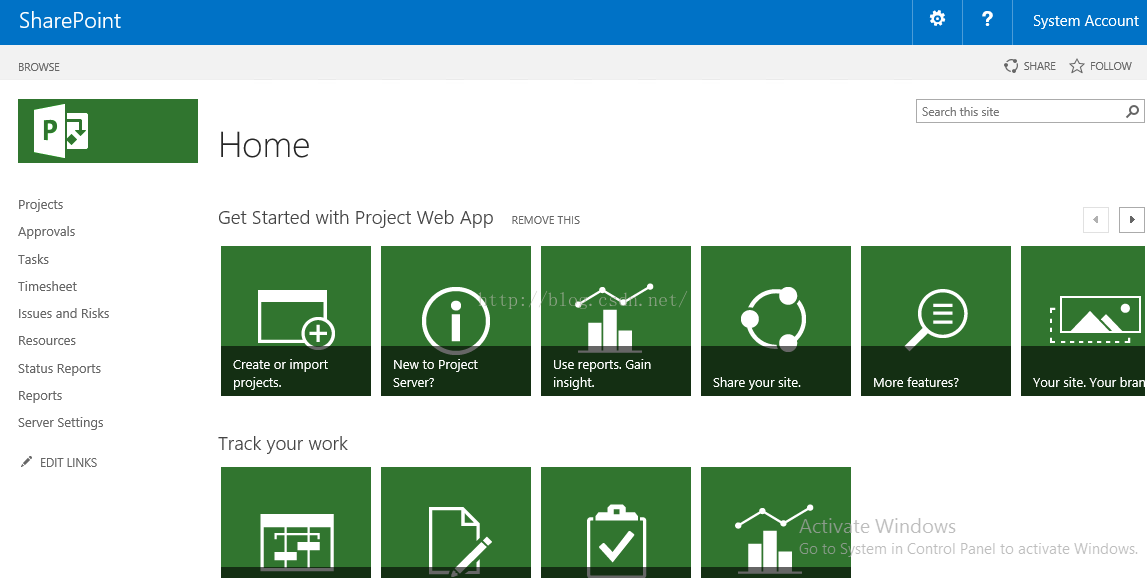Click the FOLLOW label
This screenshot has width=1147, height=578.
(1110, 66)
